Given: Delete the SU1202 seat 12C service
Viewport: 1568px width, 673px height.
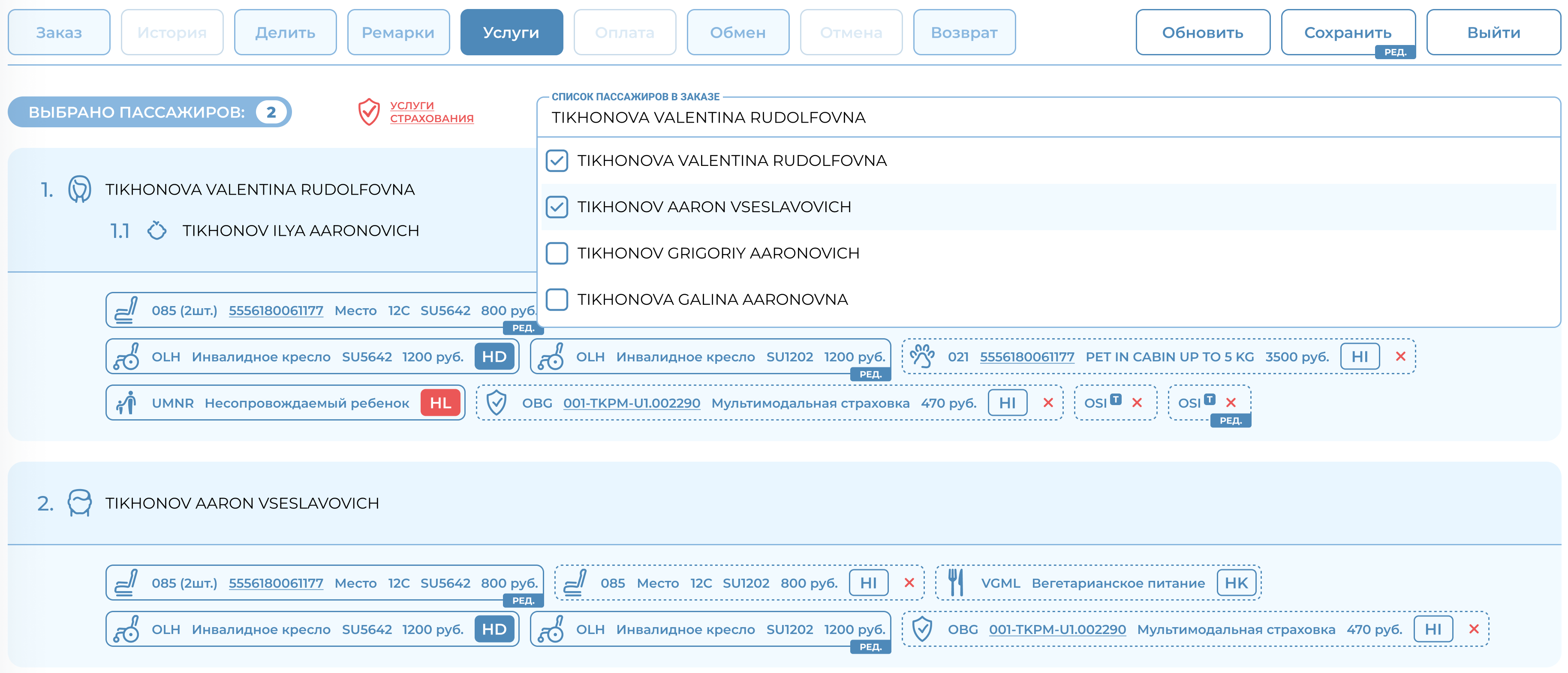Looking at the screenshot, I should coord(909,583).
